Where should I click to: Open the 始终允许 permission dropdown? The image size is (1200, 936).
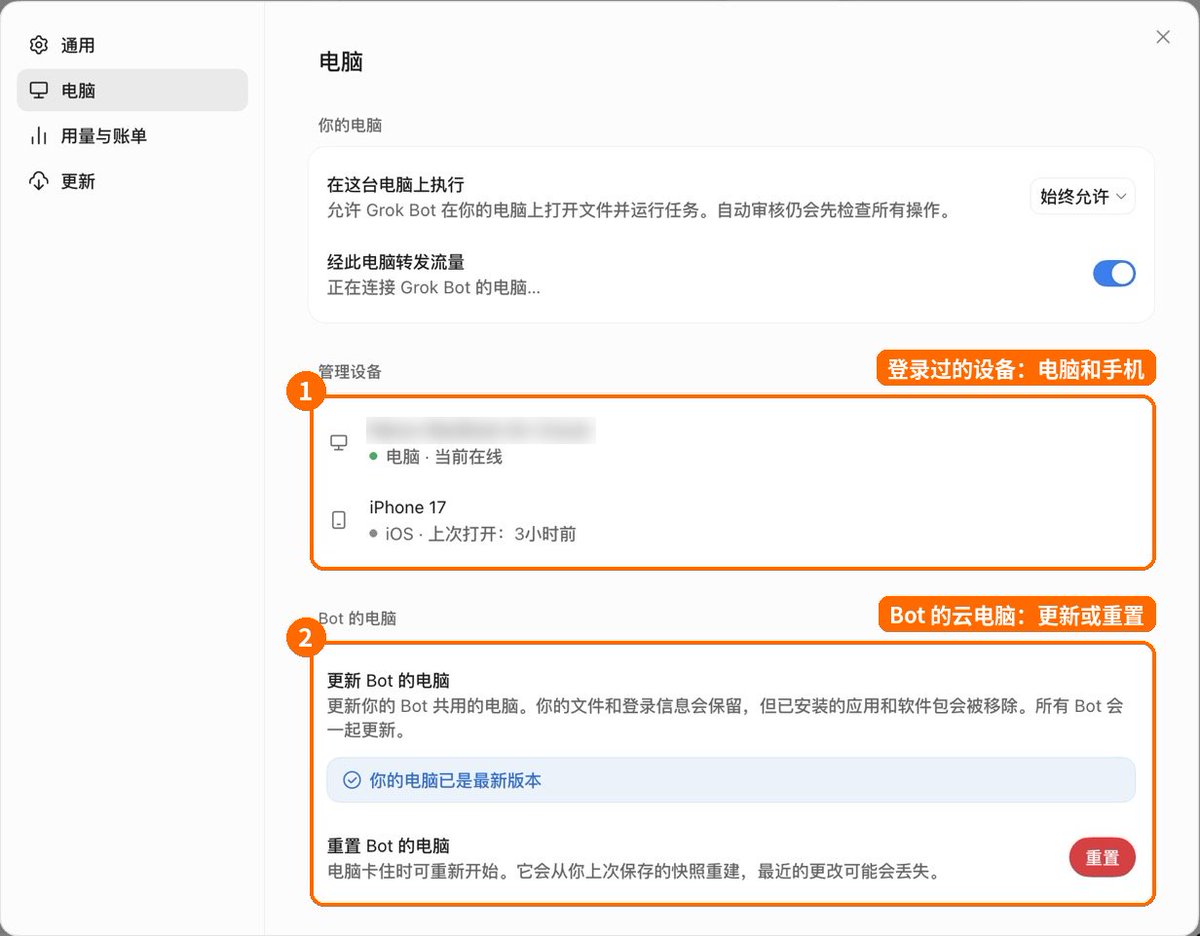tap(1083, 197)
